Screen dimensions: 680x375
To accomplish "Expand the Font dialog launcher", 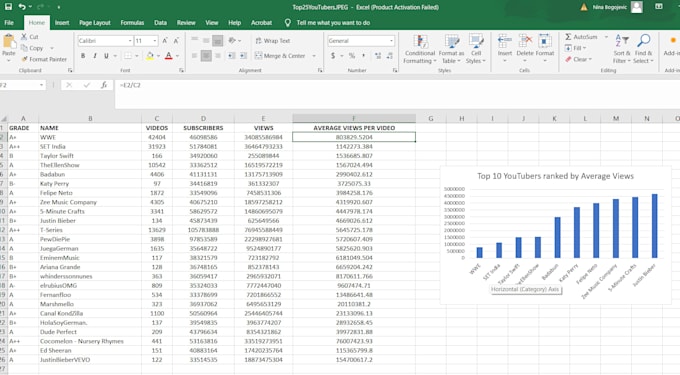I will click(x=181, y=70).
